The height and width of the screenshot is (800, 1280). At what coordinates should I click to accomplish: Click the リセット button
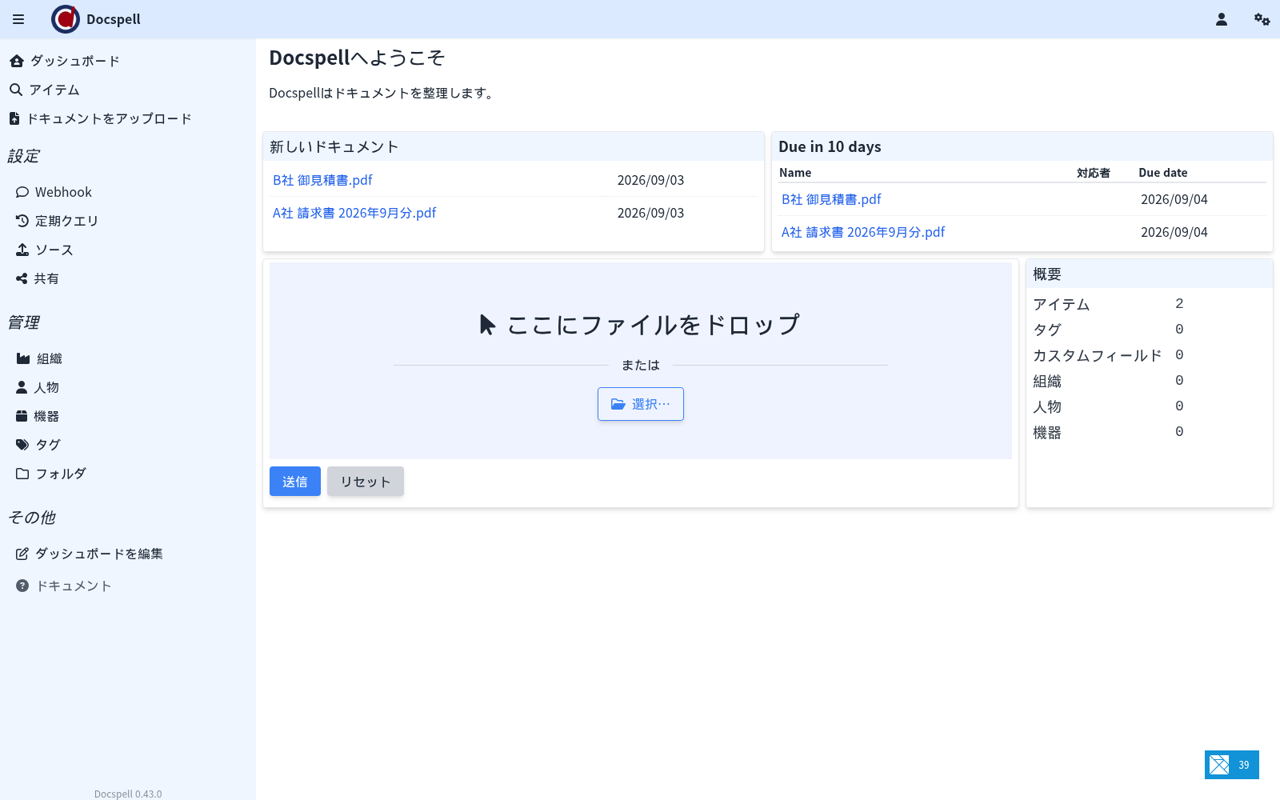click(365, 481)
